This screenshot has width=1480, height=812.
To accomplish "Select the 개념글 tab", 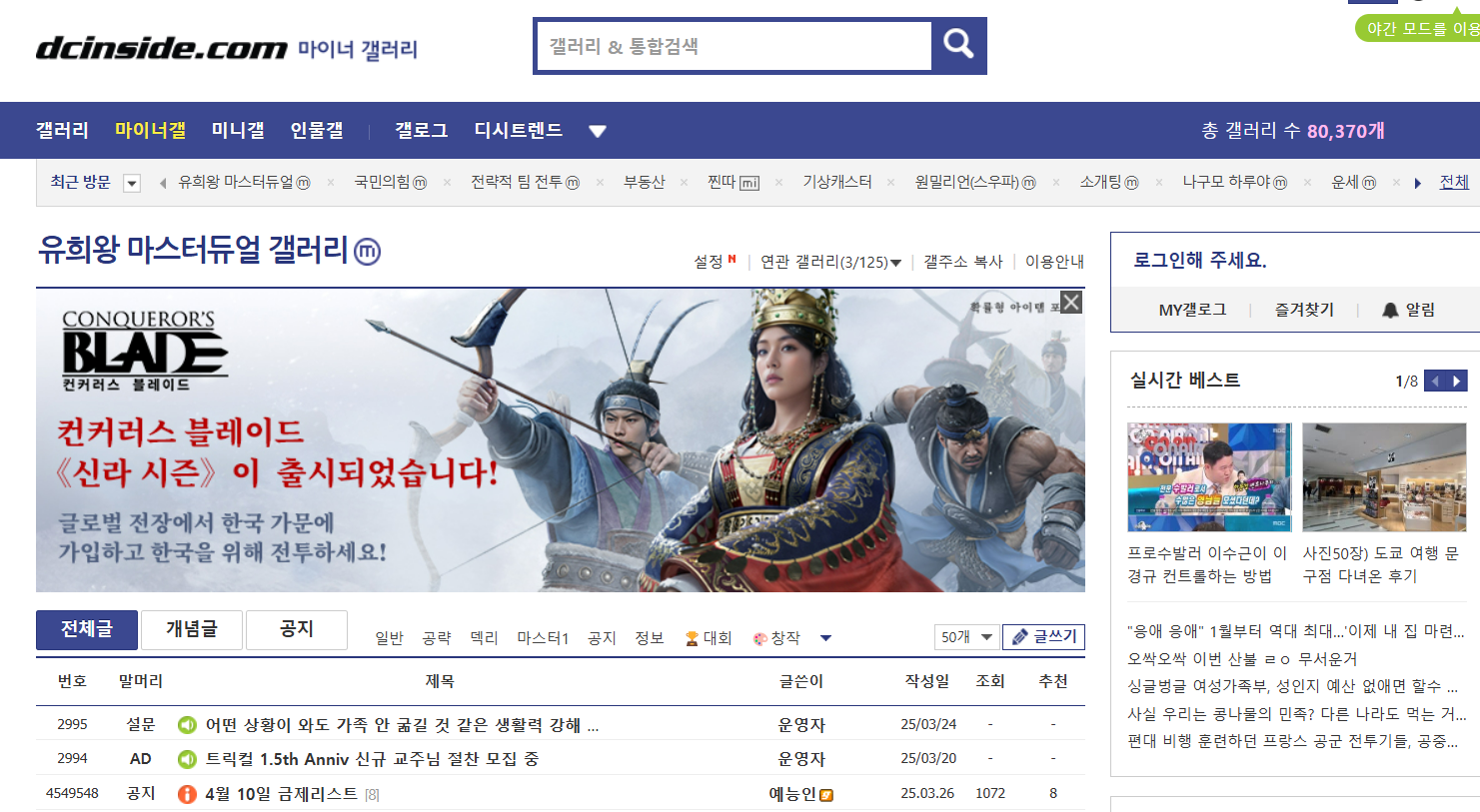I will tap(192, 629).
